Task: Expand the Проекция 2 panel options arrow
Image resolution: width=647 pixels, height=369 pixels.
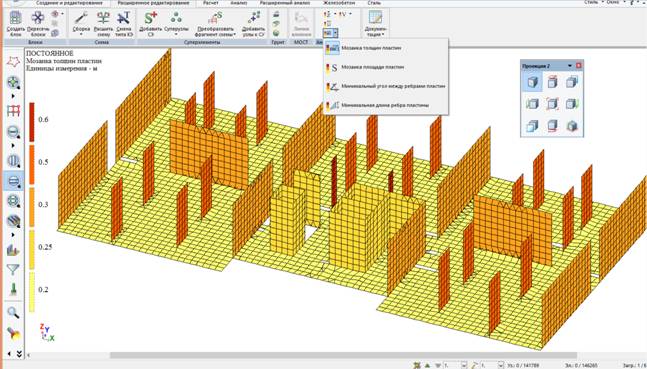Action: click(570, 66)
